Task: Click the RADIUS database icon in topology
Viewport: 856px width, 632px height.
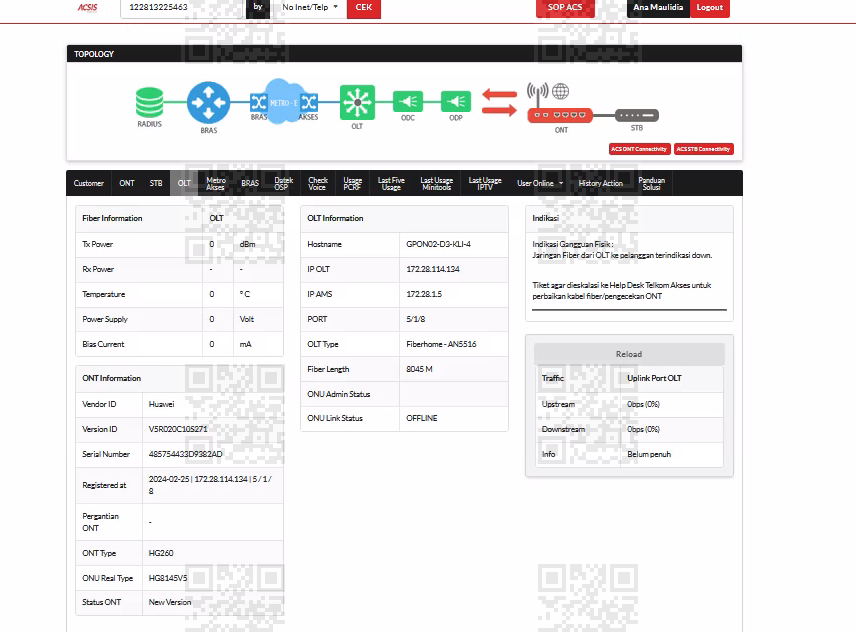Action: (x=150, y=103)
